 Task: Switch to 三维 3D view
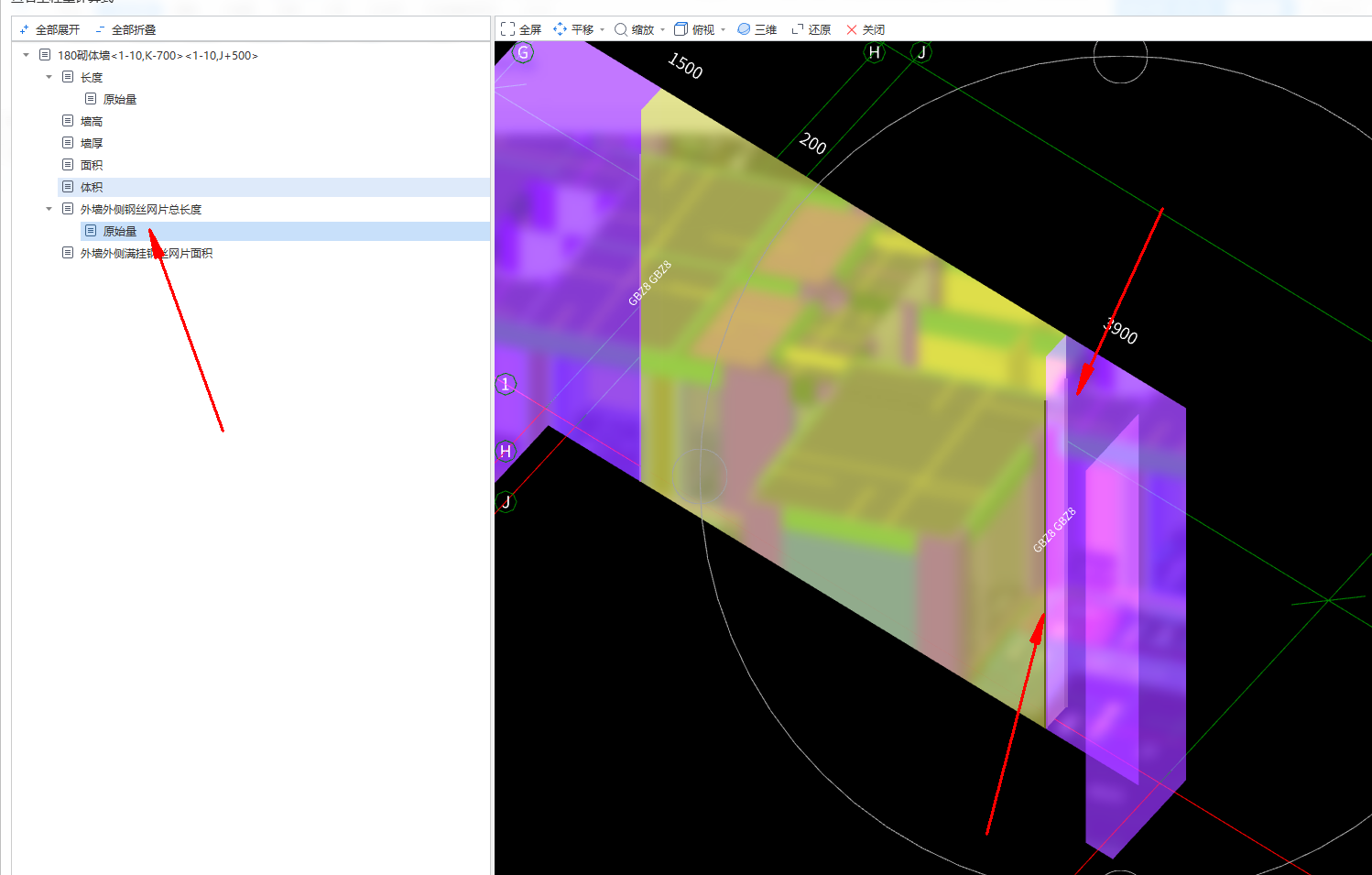[757, 30]
